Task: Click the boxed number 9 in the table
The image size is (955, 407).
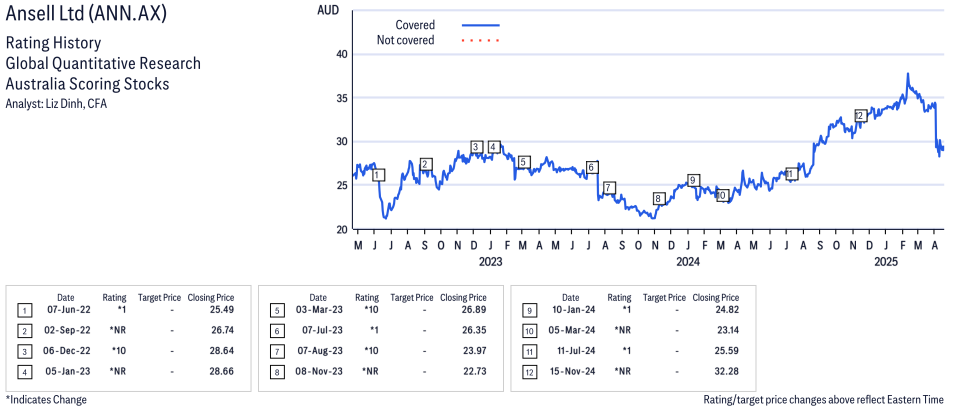Action: 529,311
